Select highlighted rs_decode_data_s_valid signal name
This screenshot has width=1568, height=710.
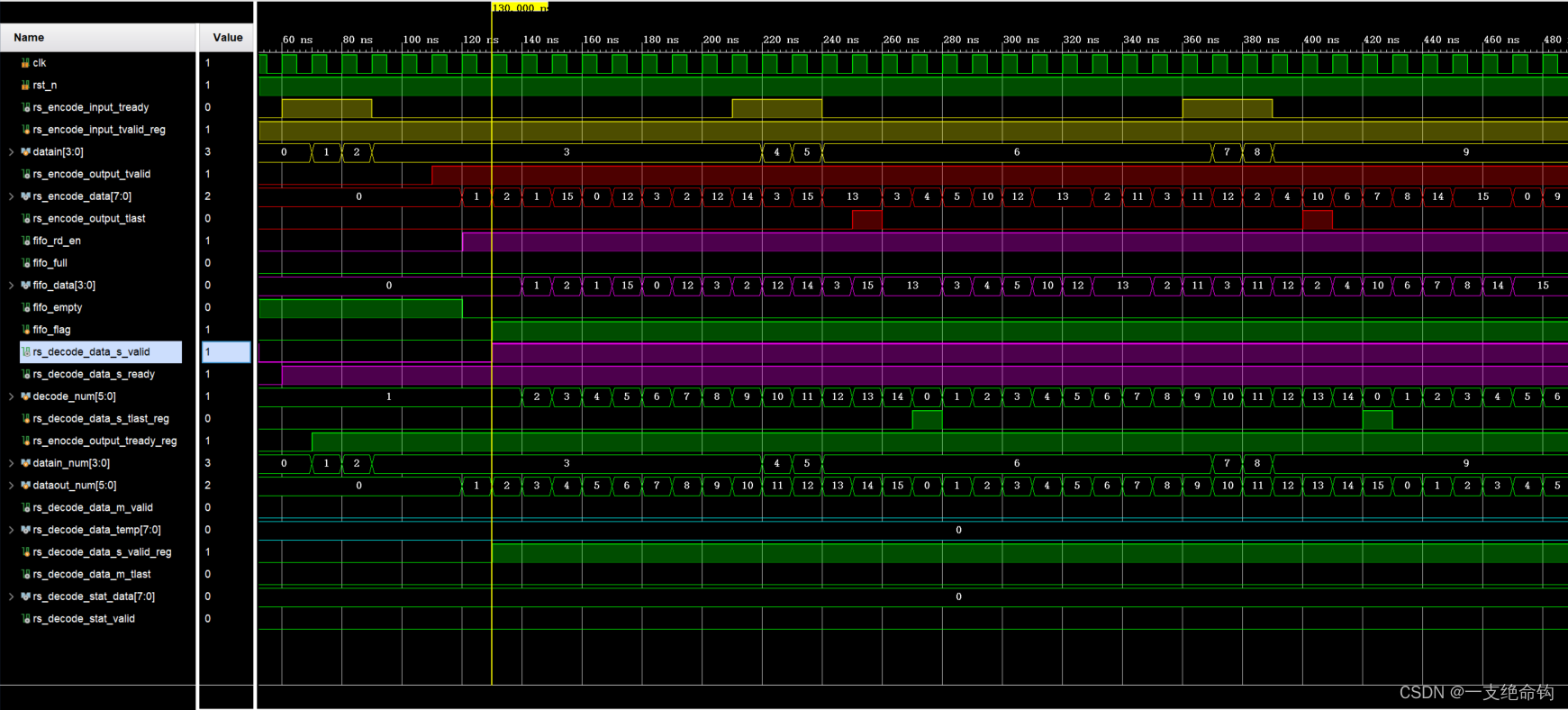pyautogui.click(x=92, y=352)
